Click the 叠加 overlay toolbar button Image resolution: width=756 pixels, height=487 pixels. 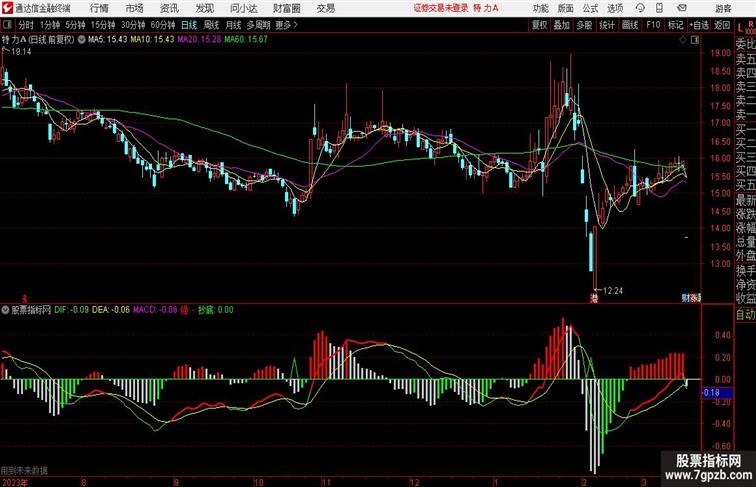(562, 25)
